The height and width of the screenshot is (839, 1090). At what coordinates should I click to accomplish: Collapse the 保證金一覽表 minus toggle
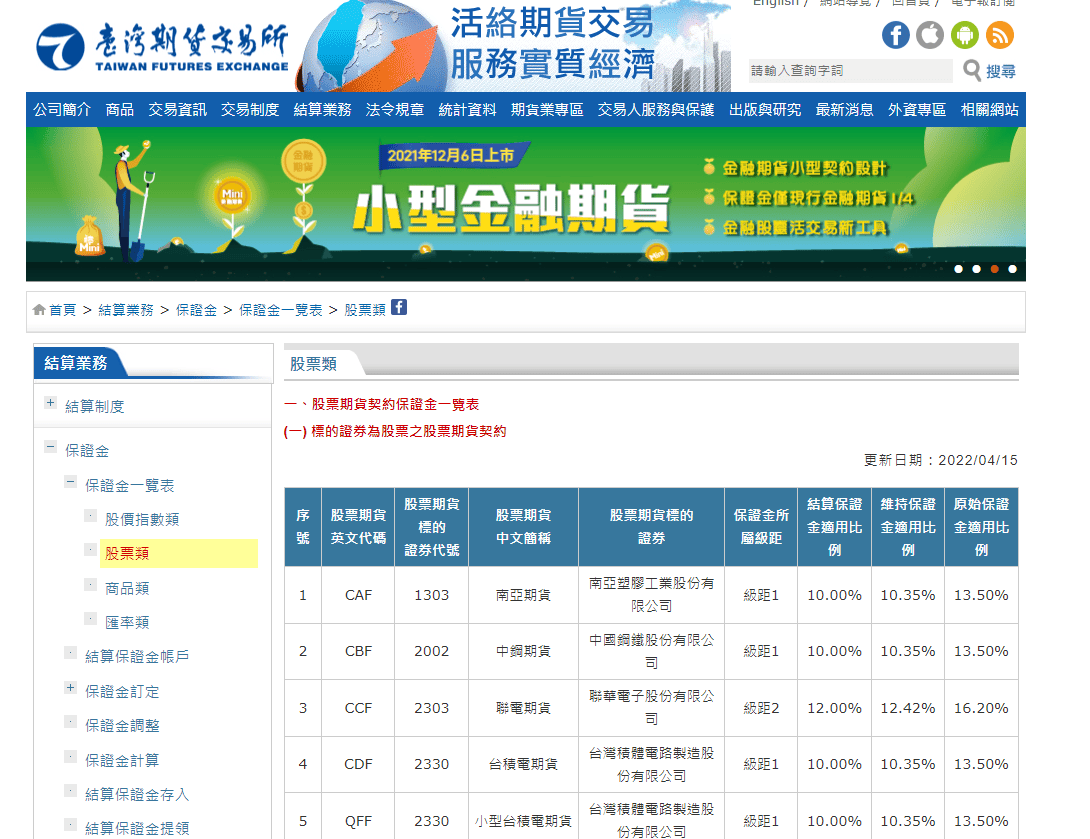pyautogui.click(x=70, y=482)
